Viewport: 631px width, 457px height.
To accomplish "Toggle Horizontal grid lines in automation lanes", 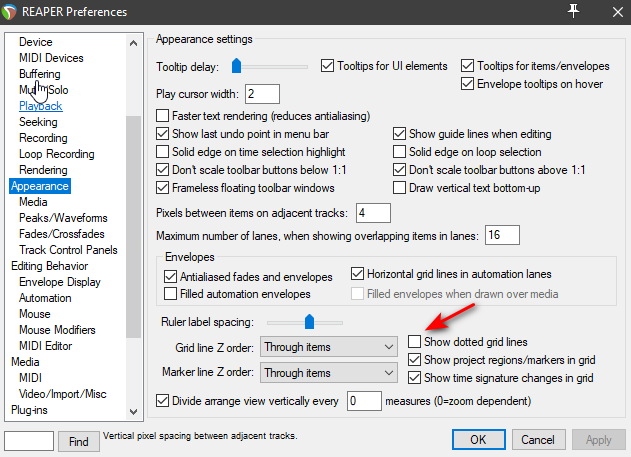I will coord(357,274).
